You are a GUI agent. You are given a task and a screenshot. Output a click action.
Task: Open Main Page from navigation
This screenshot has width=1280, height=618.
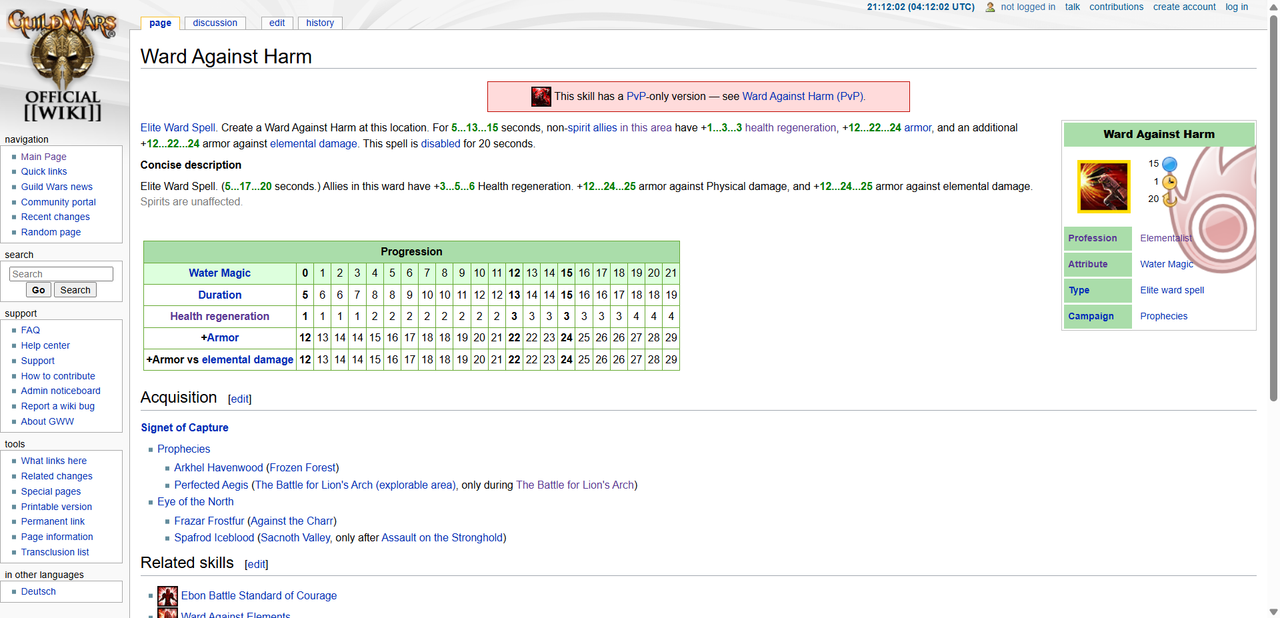point(44,157)
